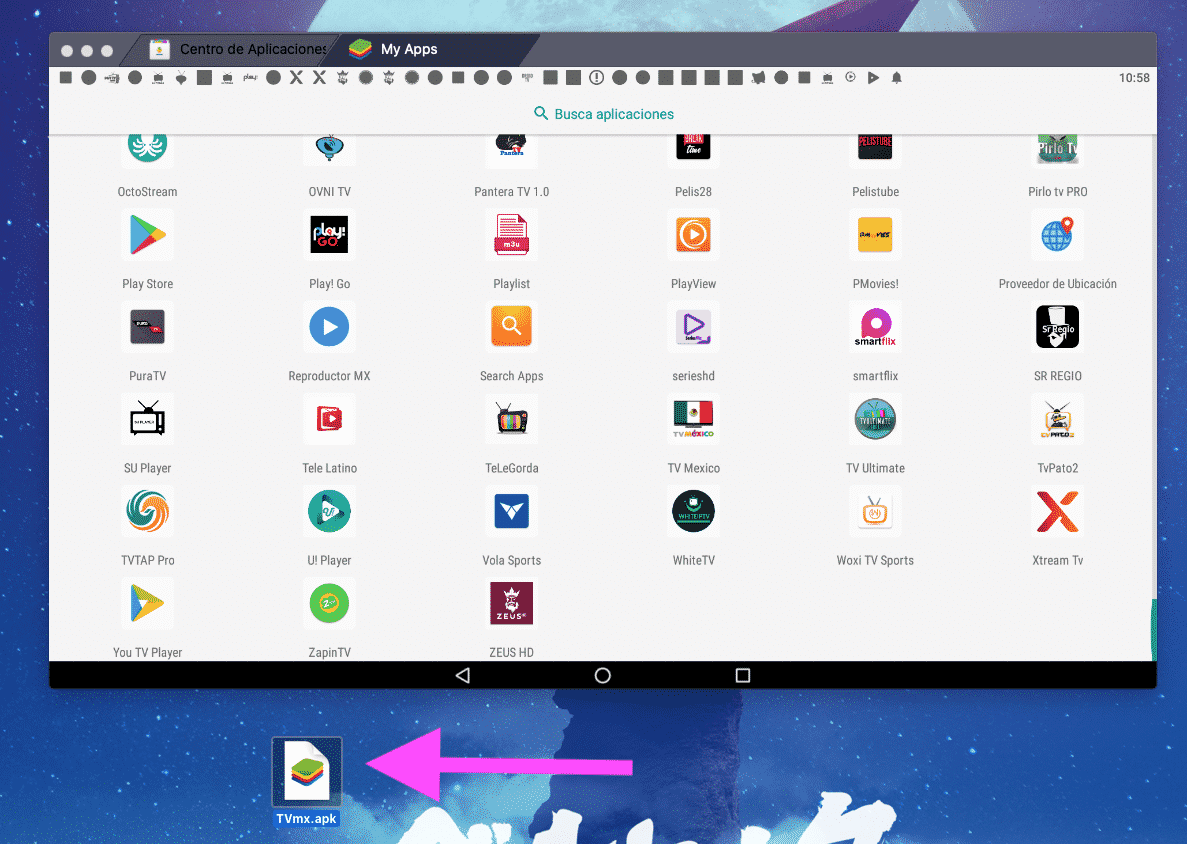This screenshot has height=844, width=1187.
Task: Open the Playlist m3u app
Action: tap(511, 235)
